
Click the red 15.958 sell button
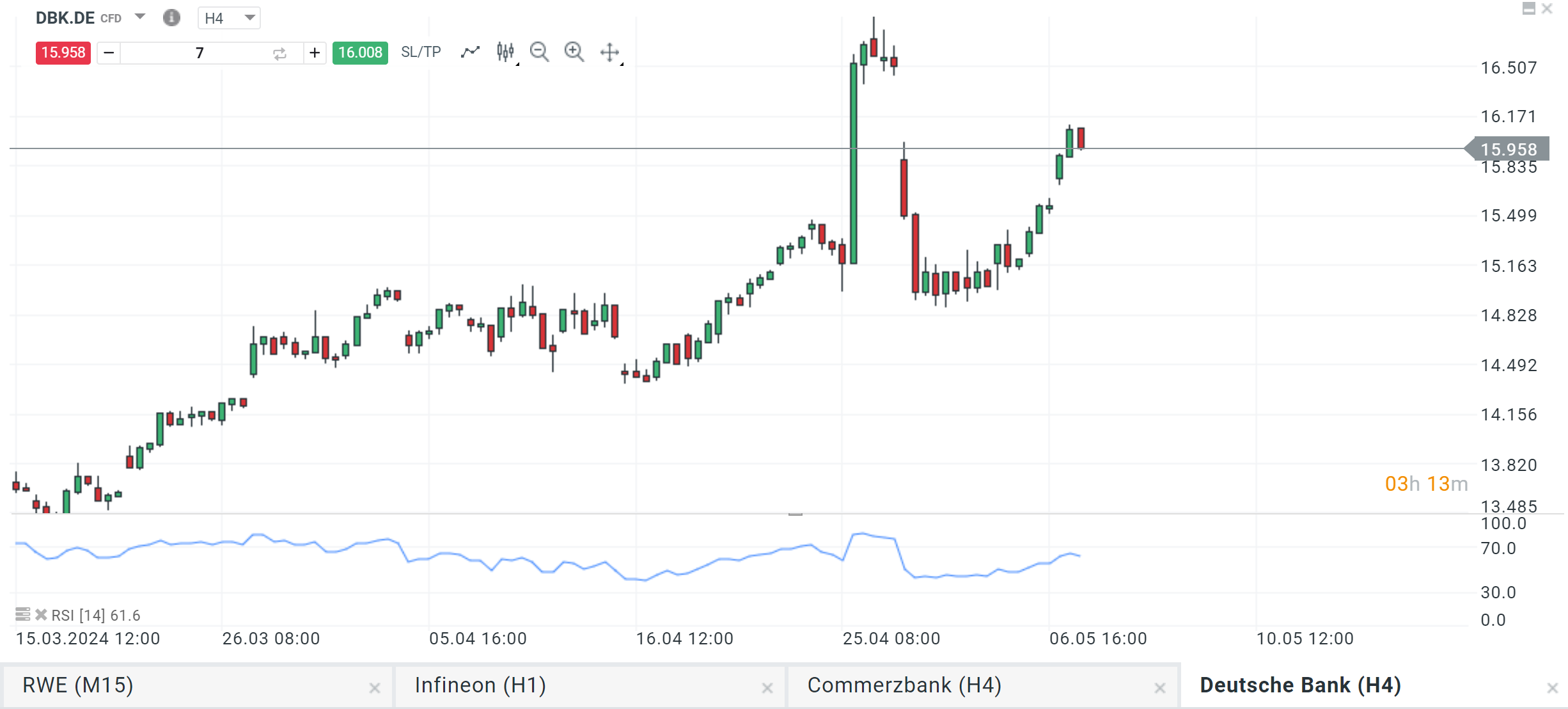[x=62, y=53]
